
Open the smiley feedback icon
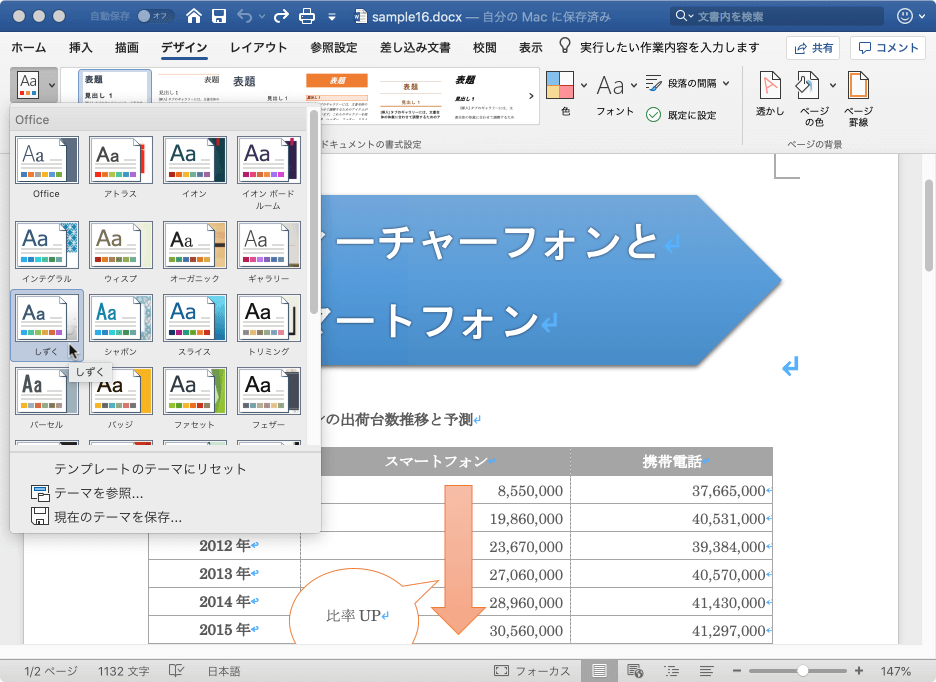[x=905, y=16]
